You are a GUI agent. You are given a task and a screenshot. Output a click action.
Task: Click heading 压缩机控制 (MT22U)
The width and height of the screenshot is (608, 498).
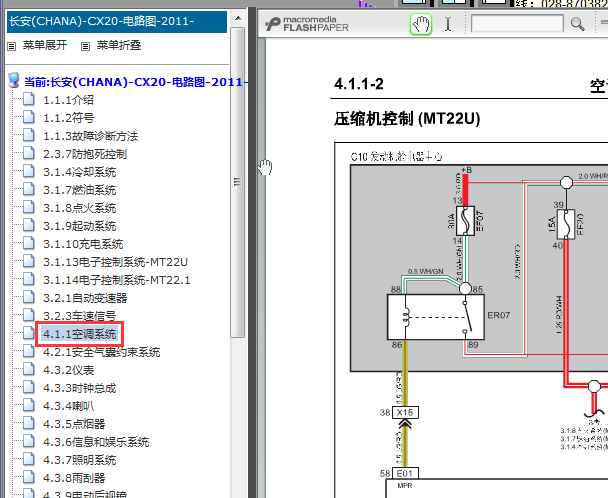click(407, 119)
